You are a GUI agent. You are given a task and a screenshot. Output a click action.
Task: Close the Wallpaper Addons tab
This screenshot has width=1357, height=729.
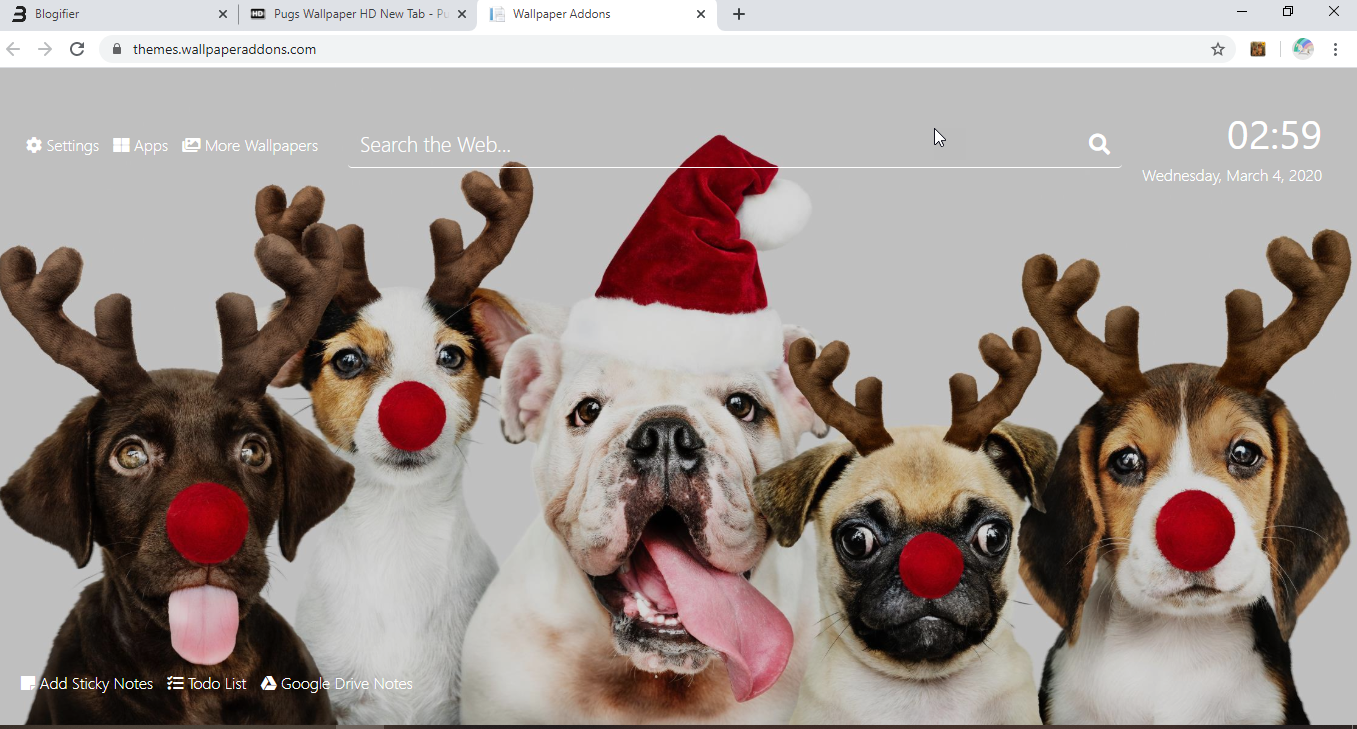pyautogui.click(x=701, y=14)
